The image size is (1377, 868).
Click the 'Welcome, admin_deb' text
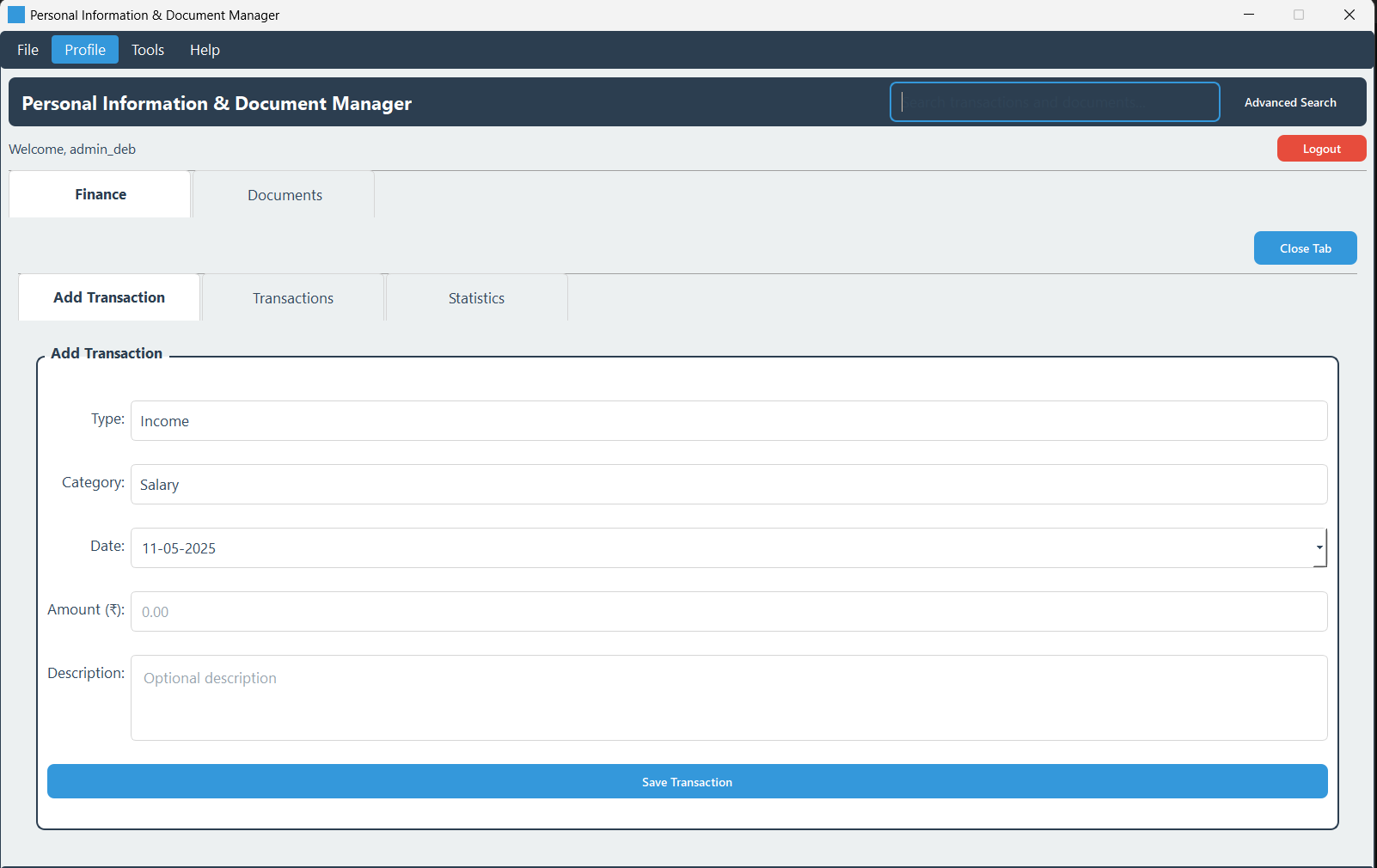(x=72, y=149)
